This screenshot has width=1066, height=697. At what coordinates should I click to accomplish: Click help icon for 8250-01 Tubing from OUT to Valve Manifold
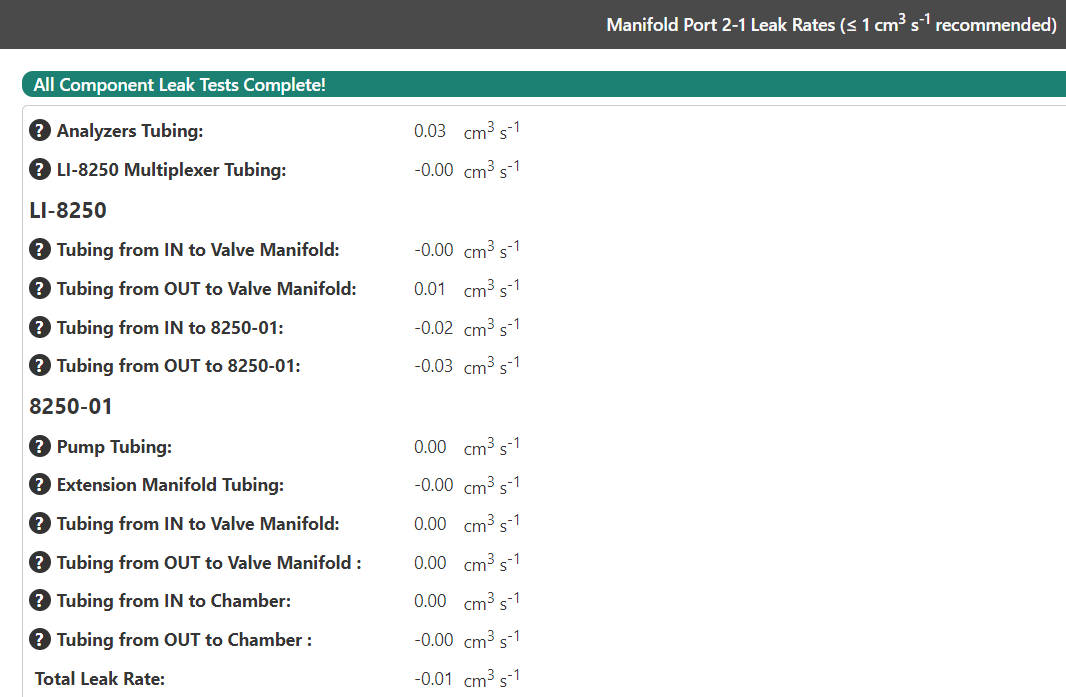[x=40, y=562]
